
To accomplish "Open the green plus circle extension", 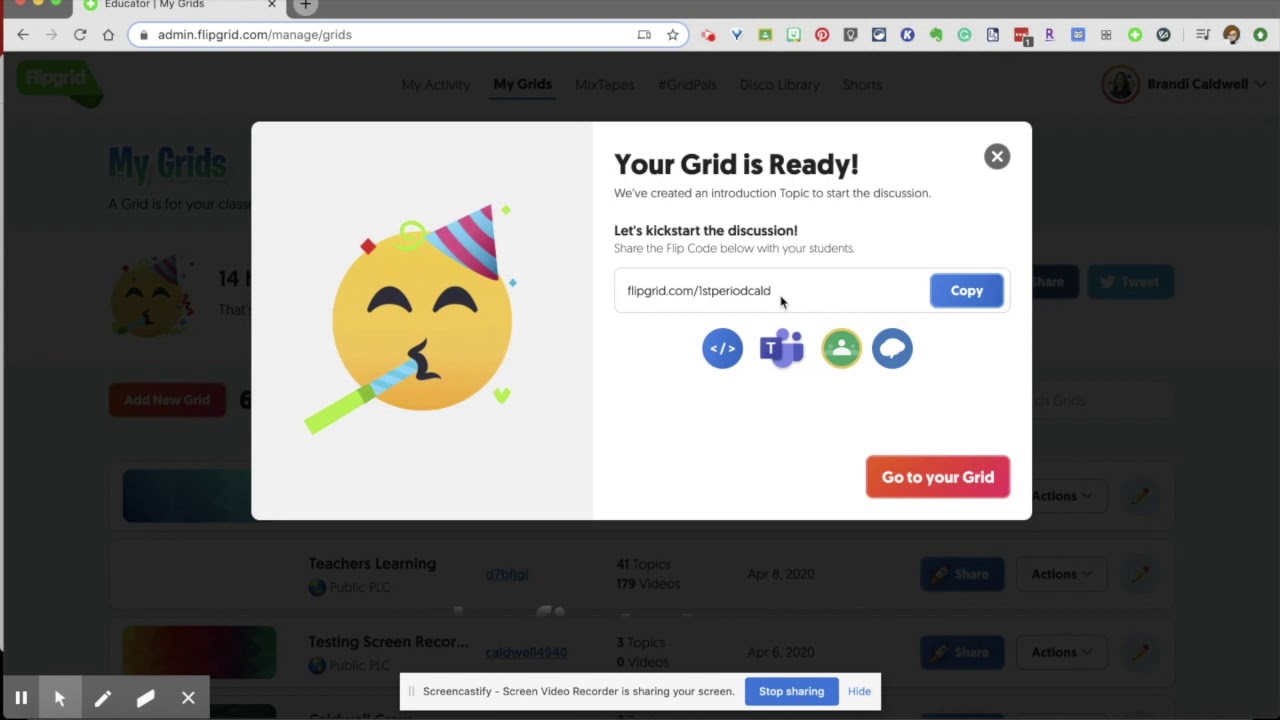I will (x=1135, y=34).
